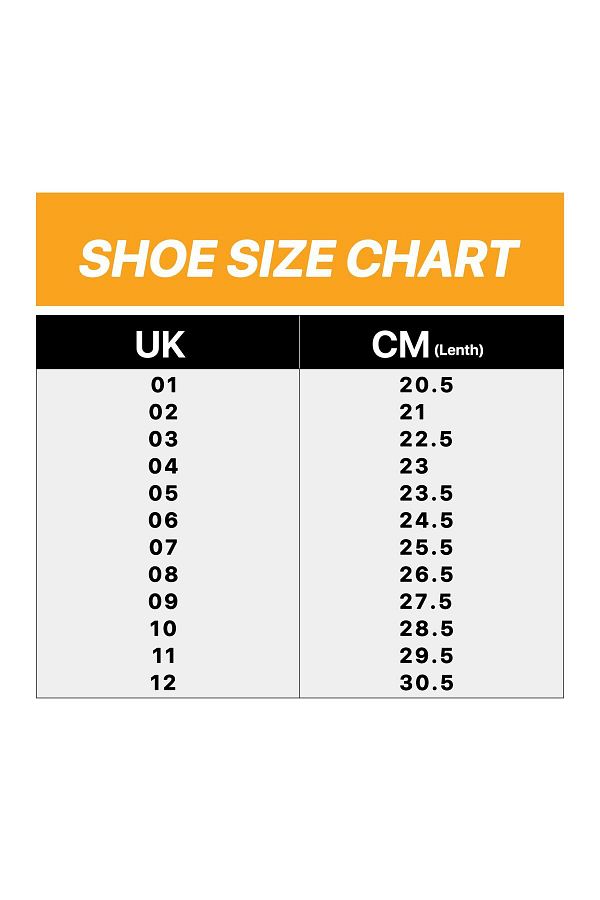The width and height of the screenshot is (600, 900).
Task: Select the 25.5 cm length value
Action: [x=427, y=547]
